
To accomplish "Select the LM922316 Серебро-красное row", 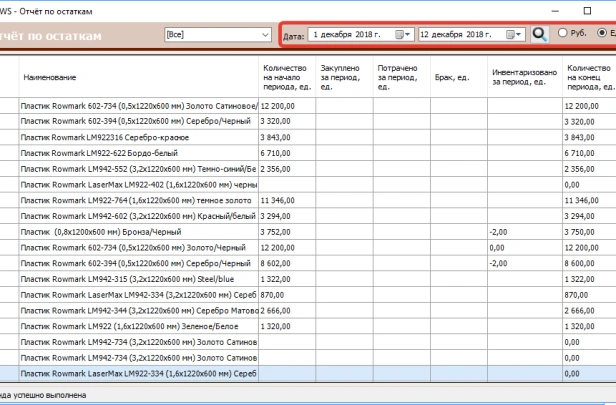I will (138, 135).
